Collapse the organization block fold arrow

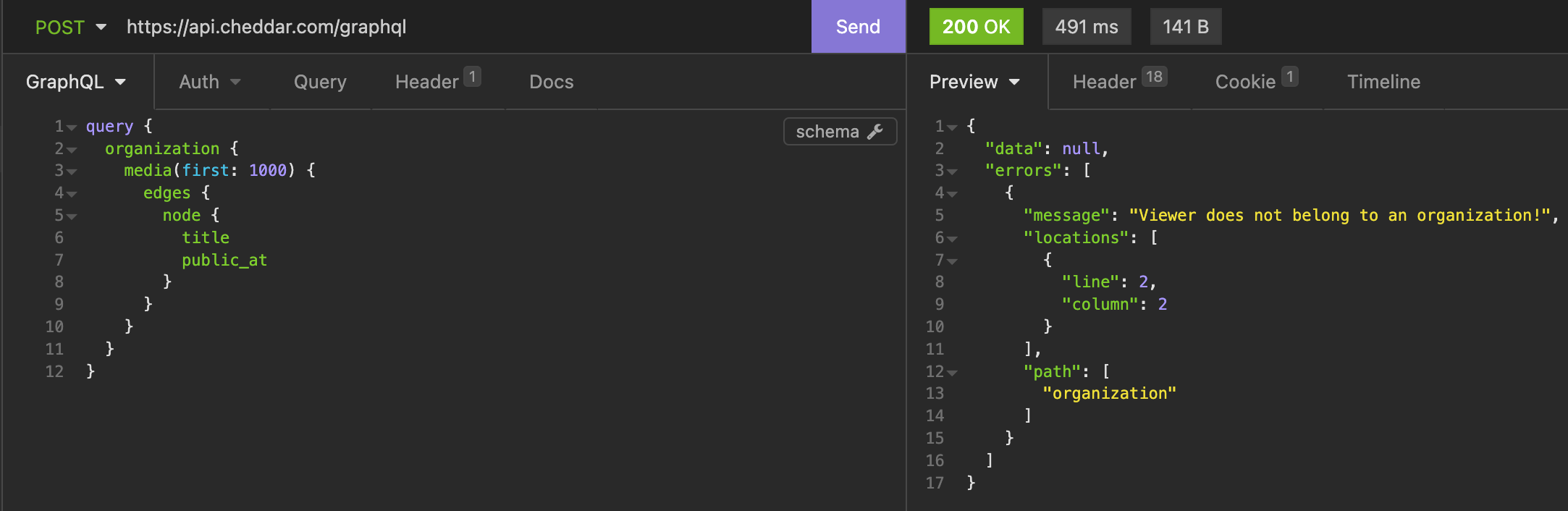click(72, 150)
